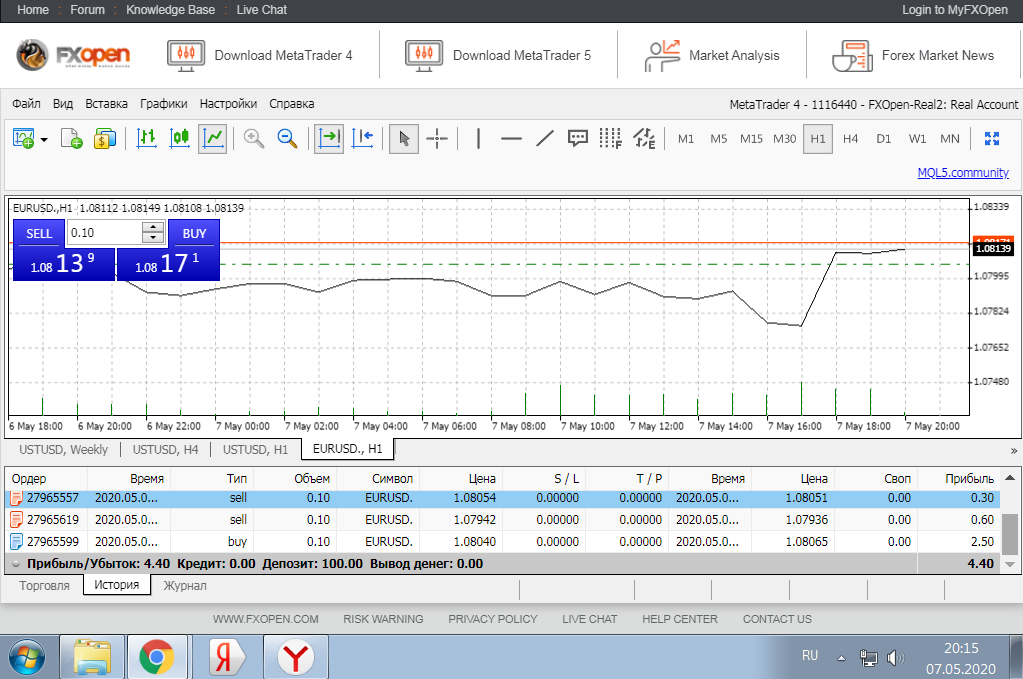Open the Торговля terminal tab
Screen dimensions: 1023x679
pyautogui.click(x=44, y=586)
